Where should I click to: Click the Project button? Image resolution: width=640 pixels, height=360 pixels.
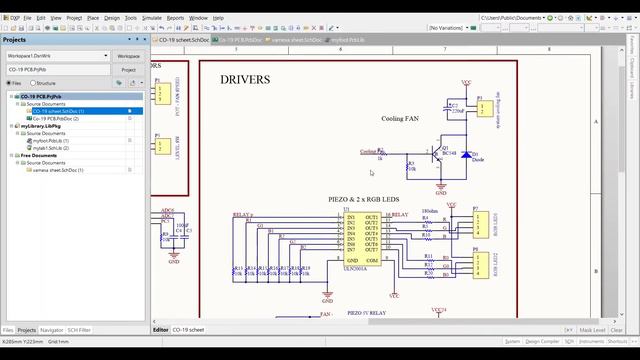click(128, 70)
